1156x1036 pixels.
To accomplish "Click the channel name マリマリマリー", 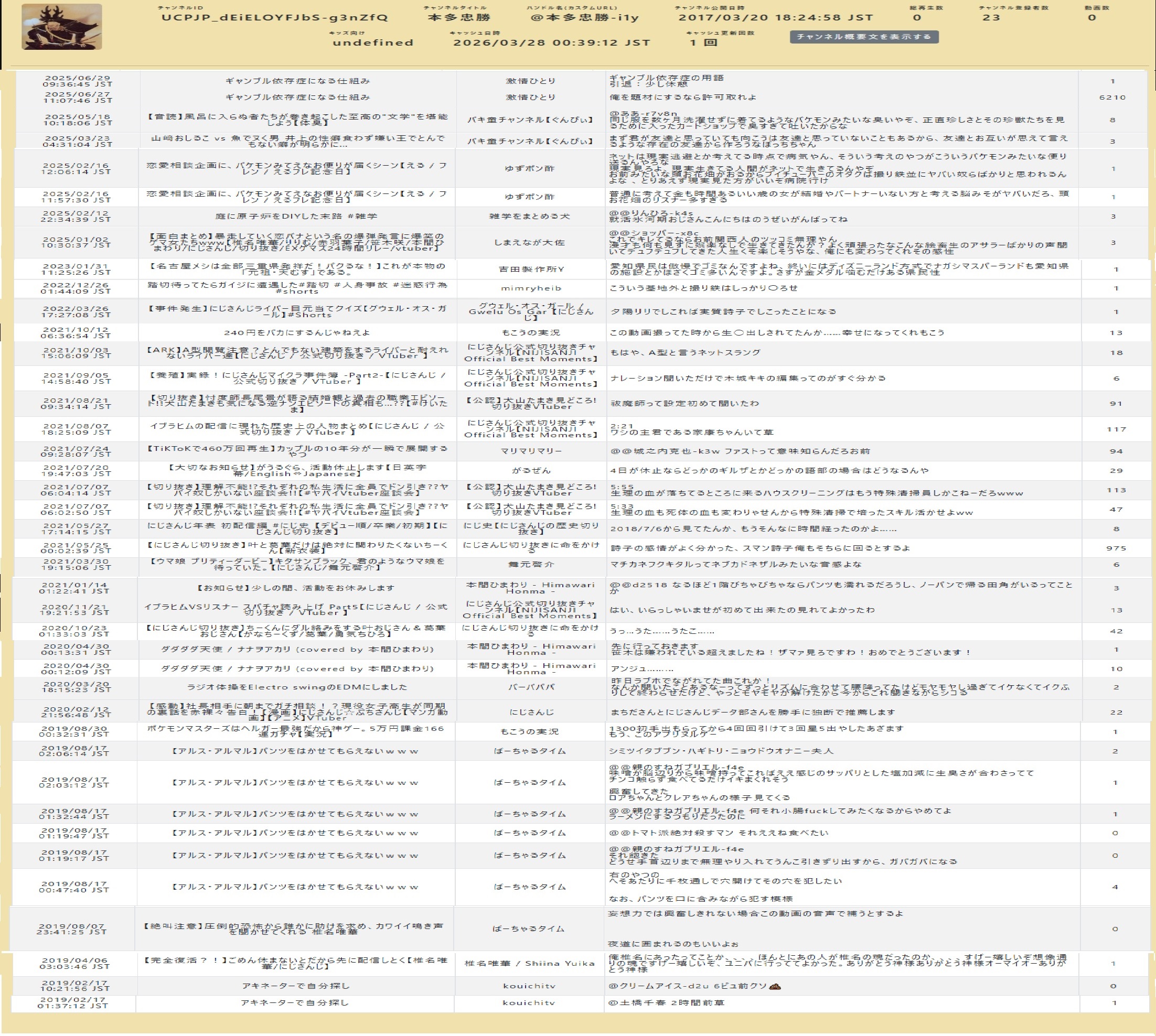I will pyautogui.click(x=530, y=451).
